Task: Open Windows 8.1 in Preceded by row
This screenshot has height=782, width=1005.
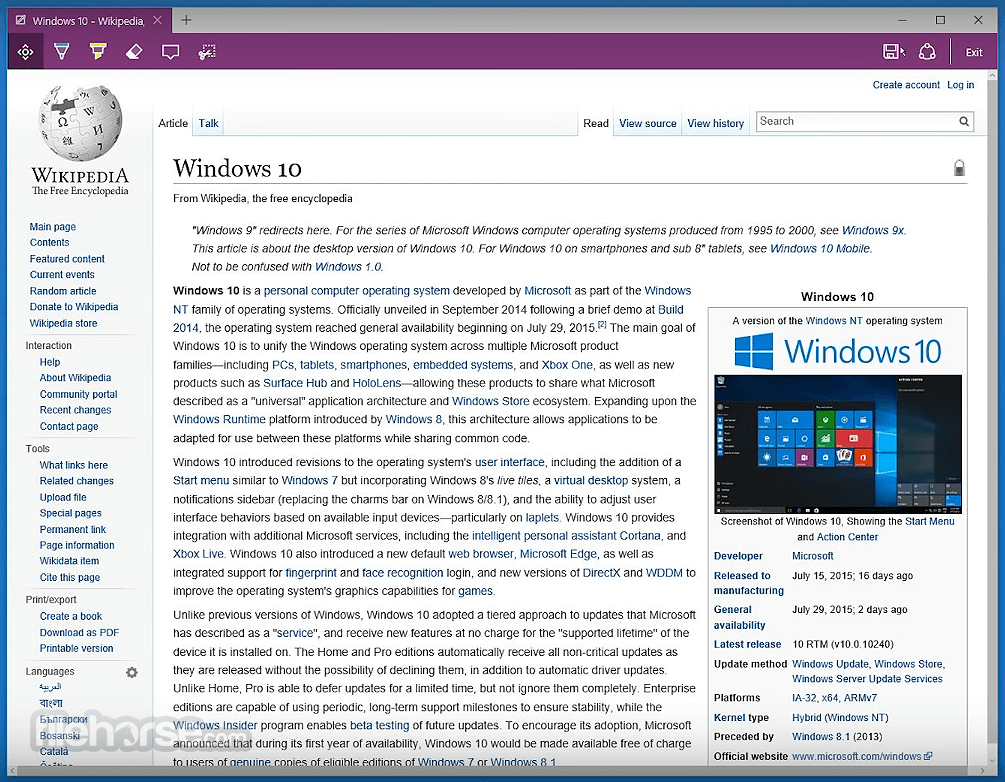Action: (x=821, y=736)
